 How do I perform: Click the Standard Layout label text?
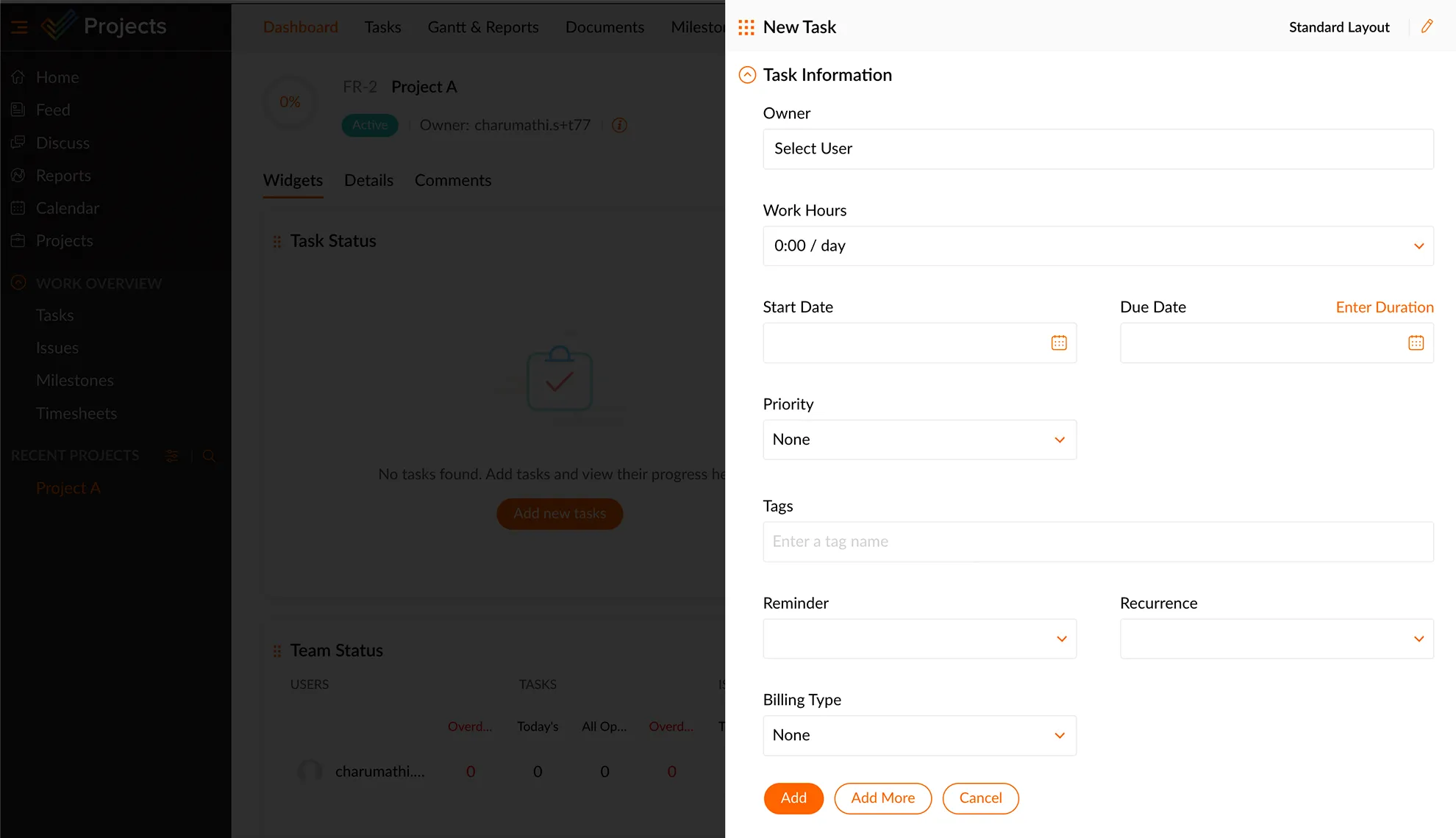coord(1340,27)
